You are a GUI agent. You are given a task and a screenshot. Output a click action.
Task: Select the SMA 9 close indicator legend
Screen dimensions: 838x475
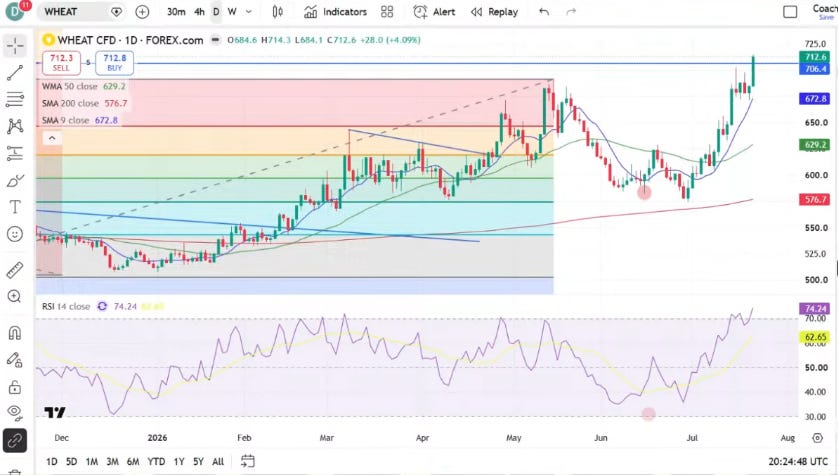click(x=80, y=120)
